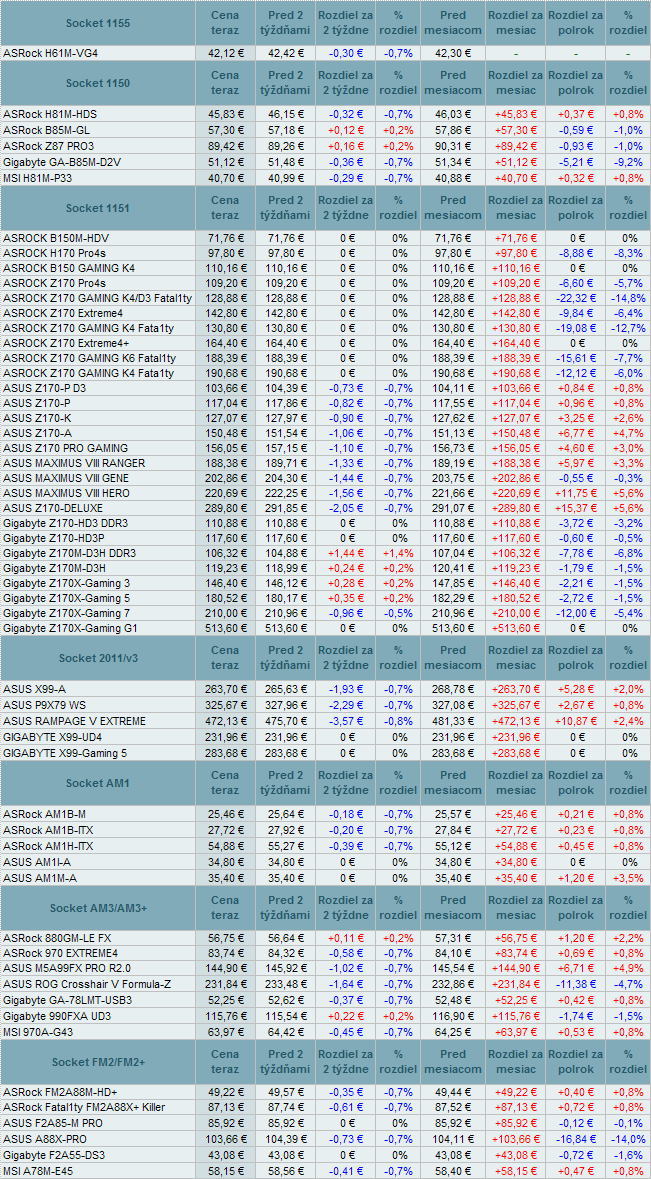
Task: Click the -14,8% percentage difference cell
Action: point(628,298)
